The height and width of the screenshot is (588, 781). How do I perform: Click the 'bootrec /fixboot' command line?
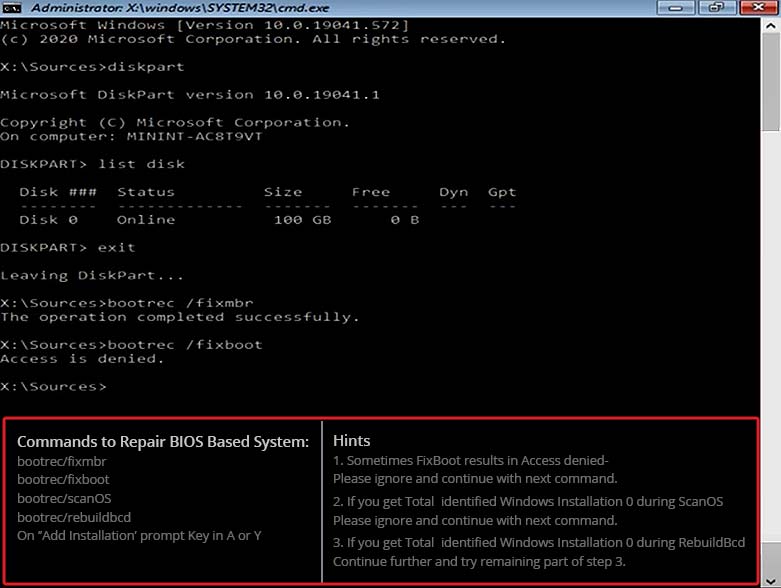(x=131, y=345)
